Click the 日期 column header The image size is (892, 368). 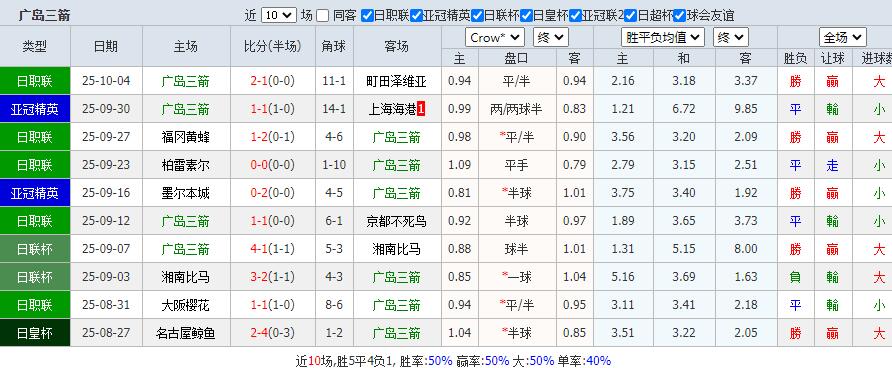pyautogui.click(x=106, y=47)
